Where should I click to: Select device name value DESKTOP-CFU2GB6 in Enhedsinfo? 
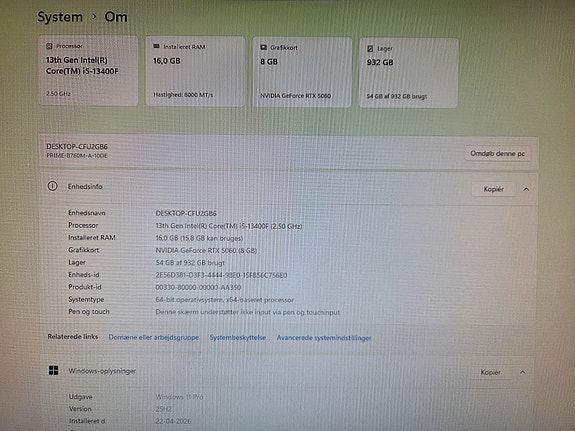[x=186, y=213]
